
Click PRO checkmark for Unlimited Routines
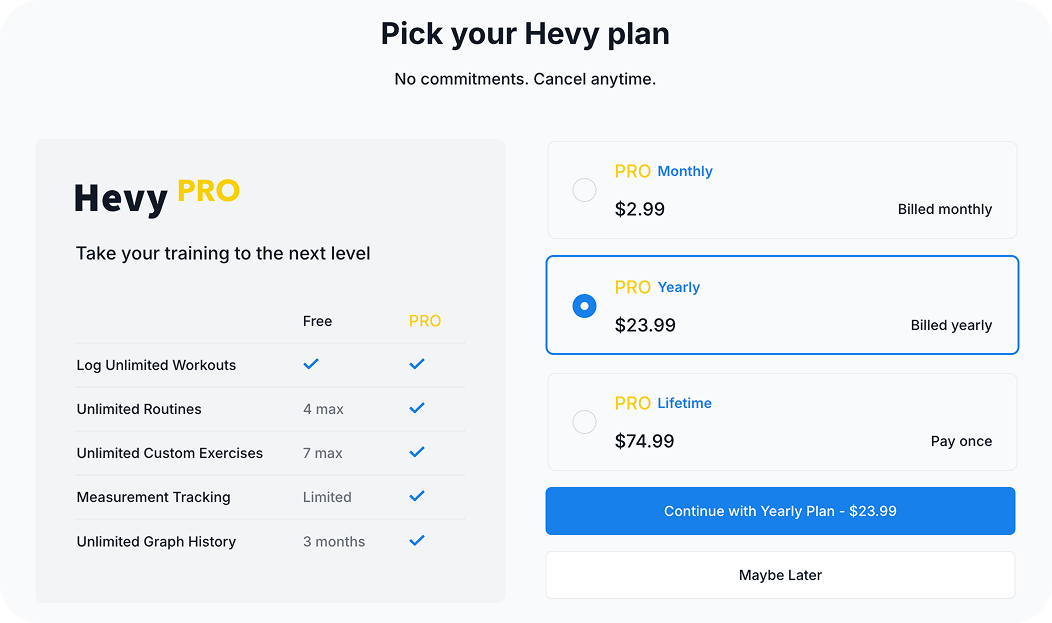[417, 408]
